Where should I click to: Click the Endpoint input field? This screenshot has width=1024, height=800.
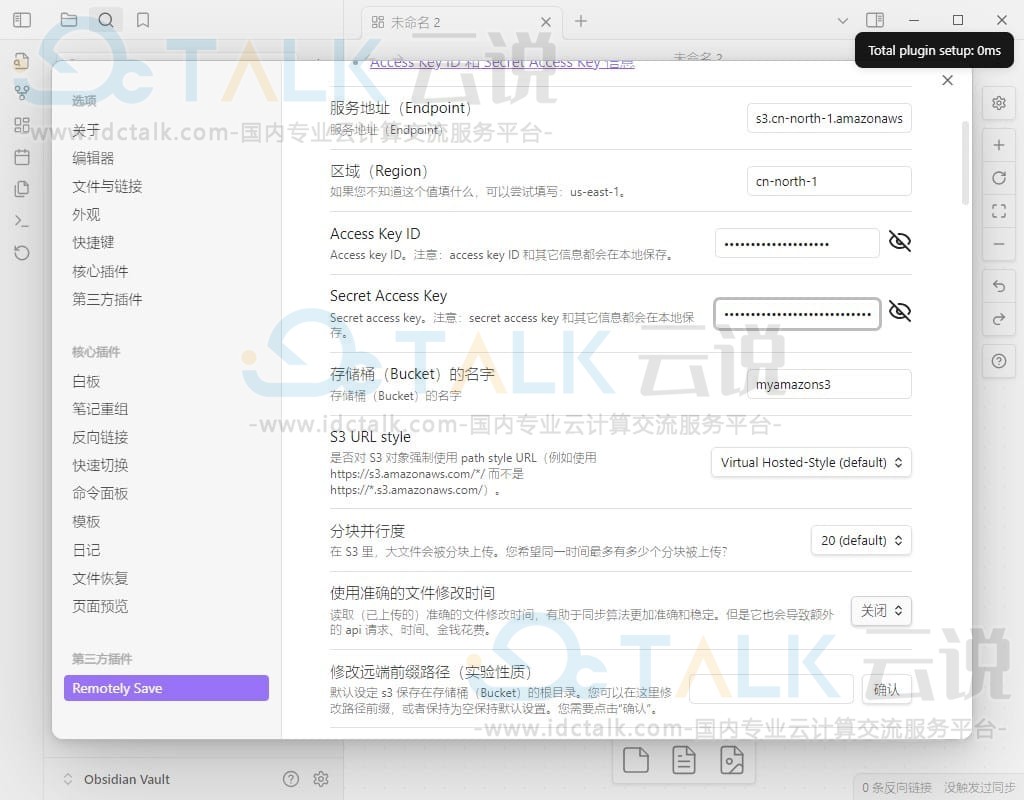pyautogui.click(x=829, y=118)
